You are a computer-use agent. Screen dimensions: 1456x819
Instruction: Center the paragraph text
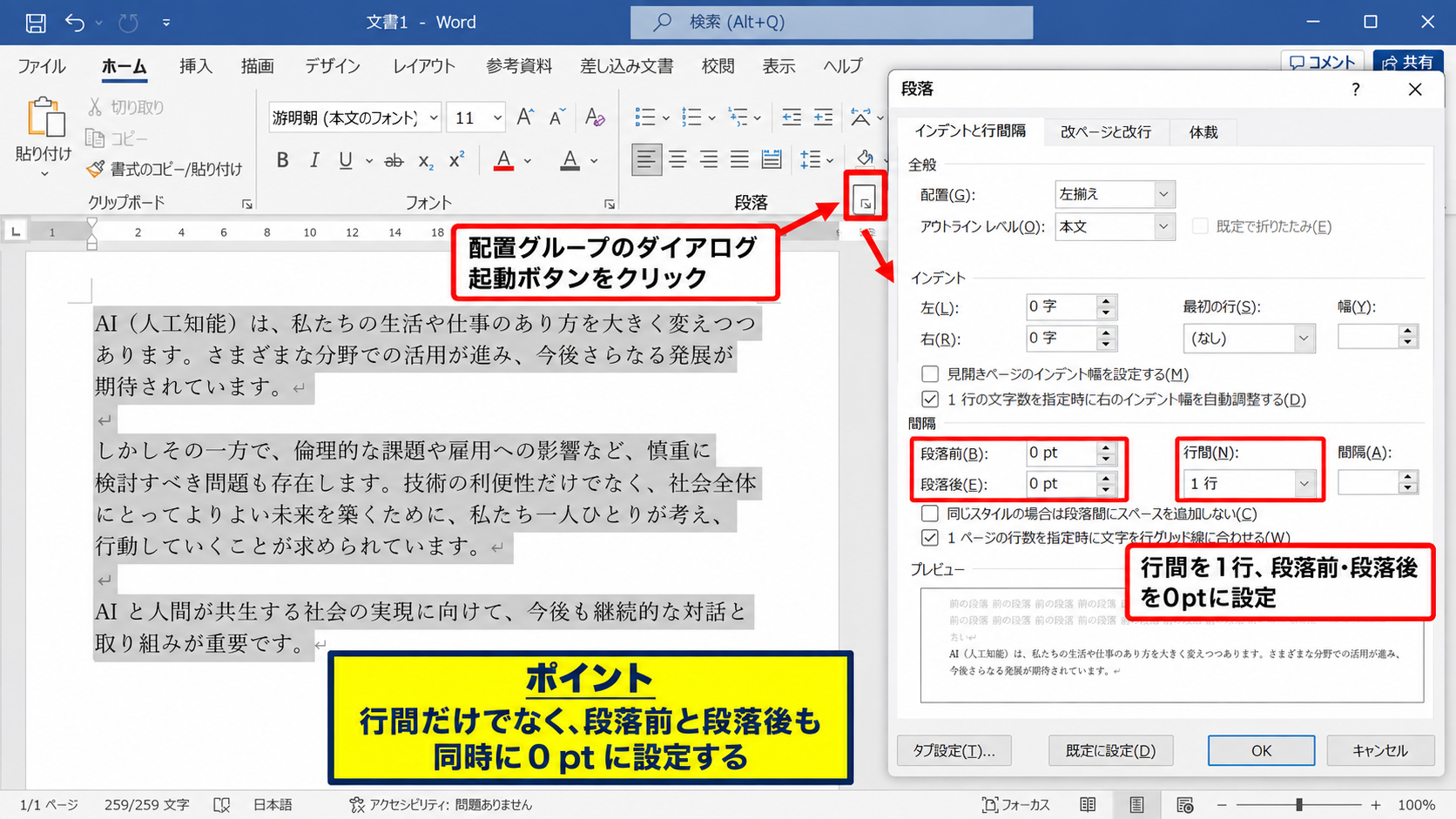coord(677,159)
